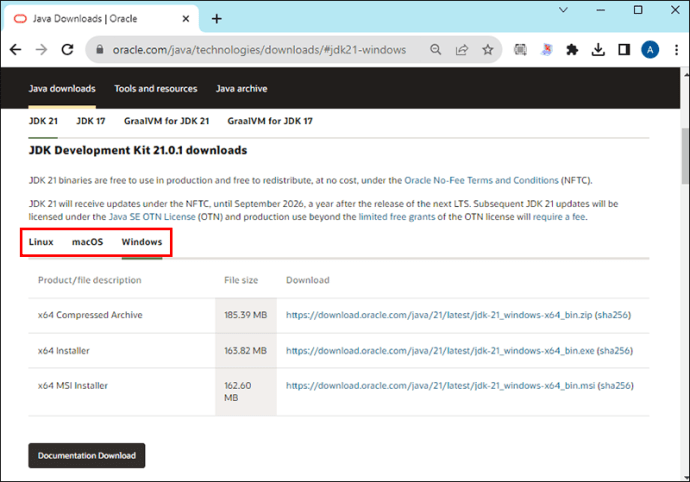Click the 'Download' column header

tap(308, 280)
